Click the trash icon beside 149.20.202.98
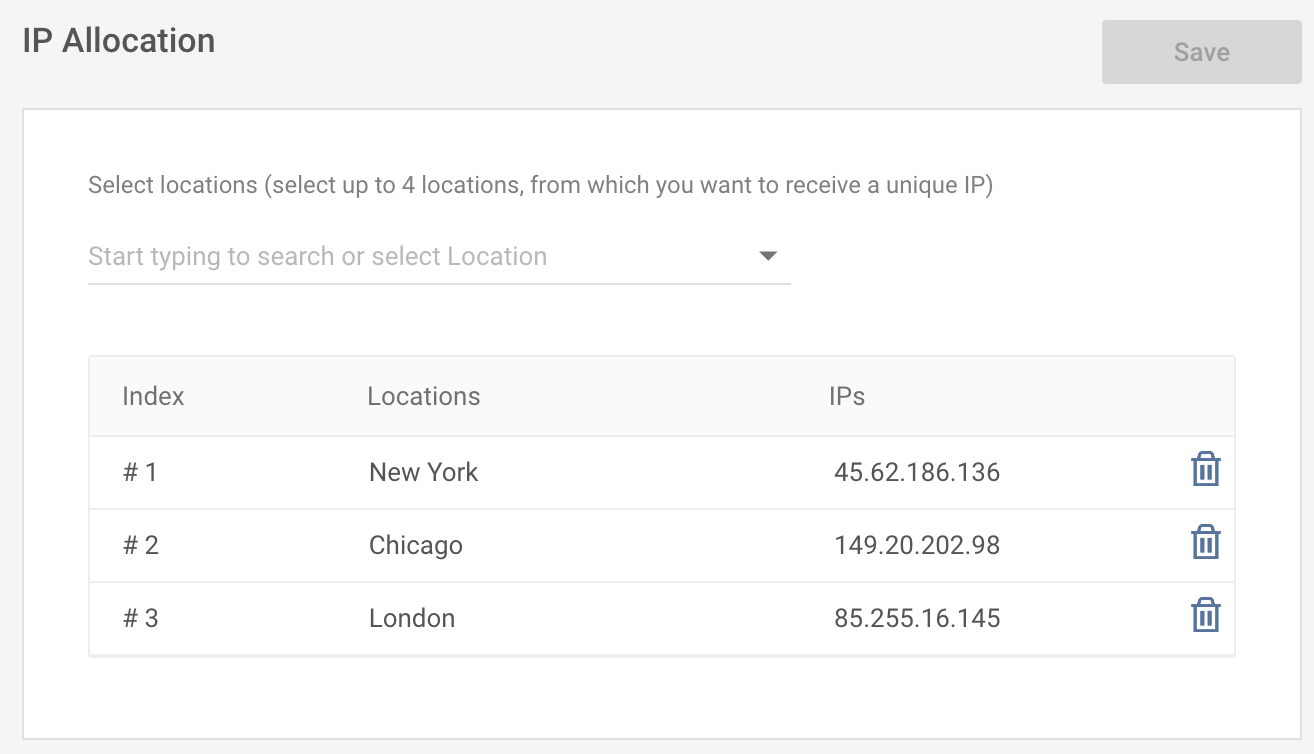Viewport: 1314px width, 754px height. pyautogui.click(x=1205, y=543)
